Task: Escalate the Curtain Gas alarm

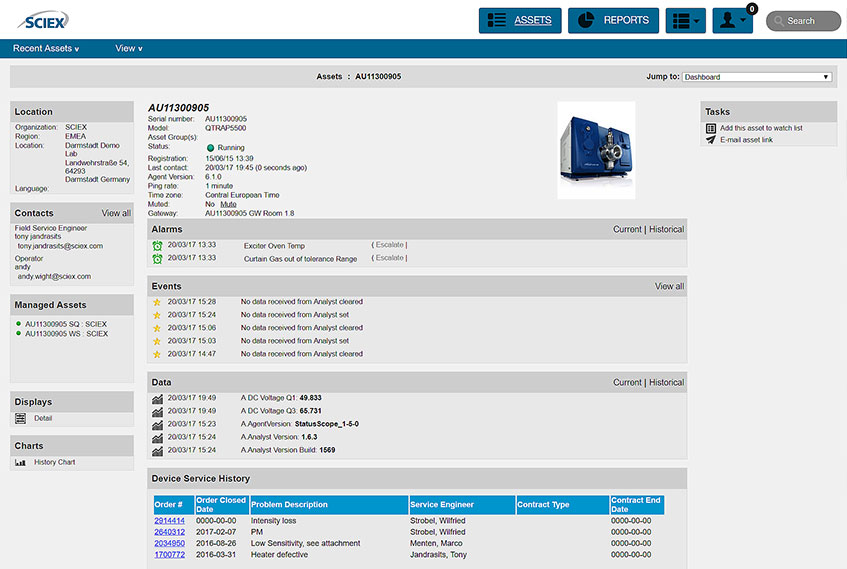Action: 389,258
